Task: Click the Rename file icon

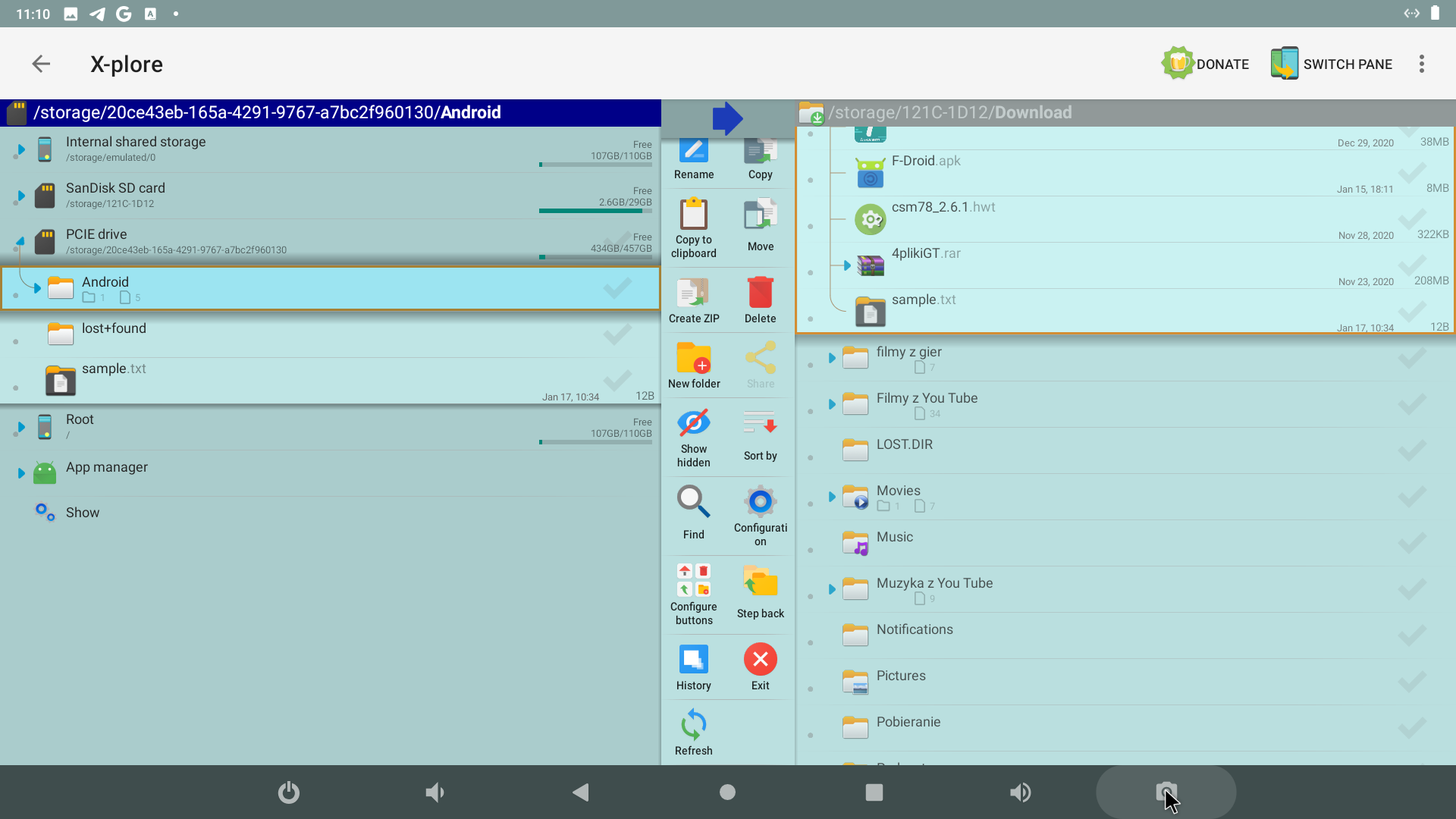Action: pyautogui.click(x=694, y=152)
